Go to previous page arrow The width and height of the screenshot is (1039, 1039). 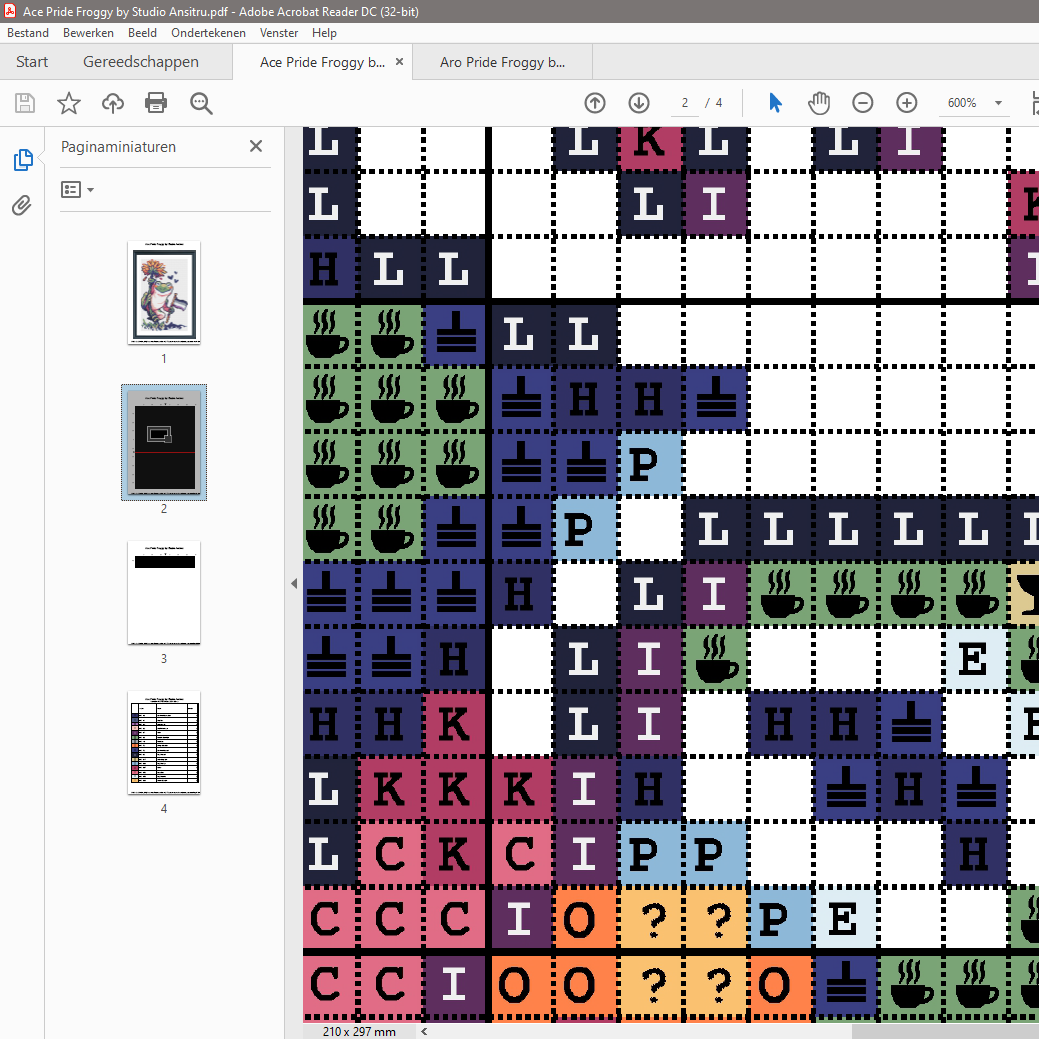tap(595, 103)
